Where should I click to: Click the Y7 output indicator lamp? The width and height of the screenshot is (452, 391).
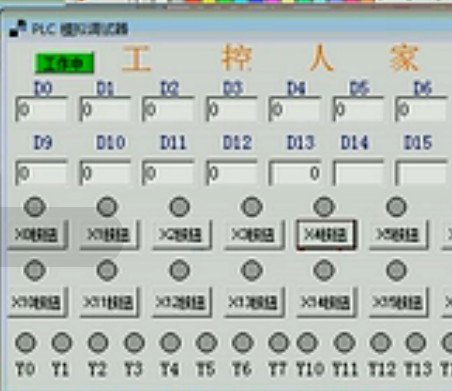pyautogui.click(x=279, y=343)
